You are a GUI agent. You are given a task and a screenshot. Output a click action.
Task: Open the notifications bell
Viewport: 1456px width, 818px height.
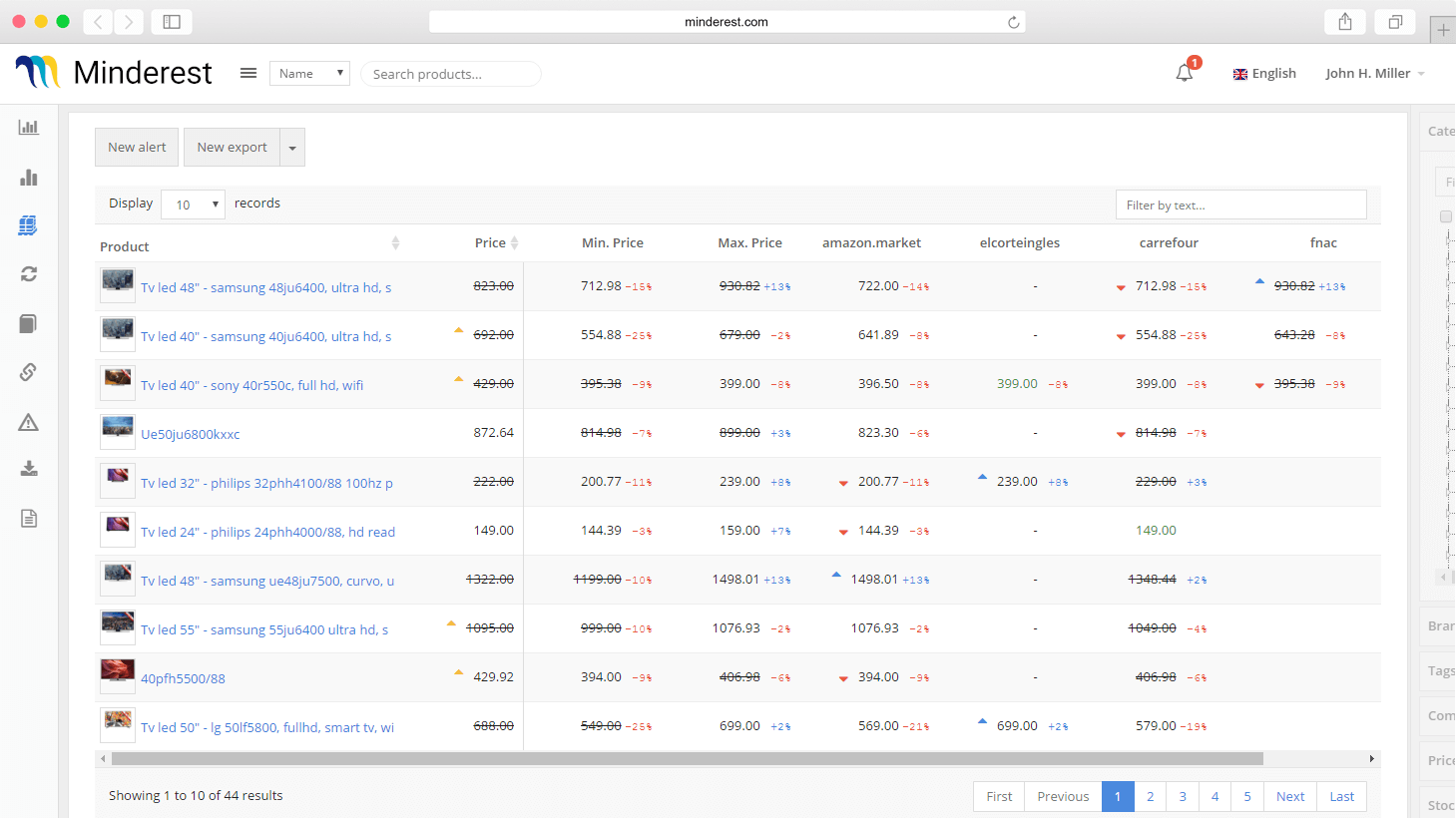(1185, 73)
